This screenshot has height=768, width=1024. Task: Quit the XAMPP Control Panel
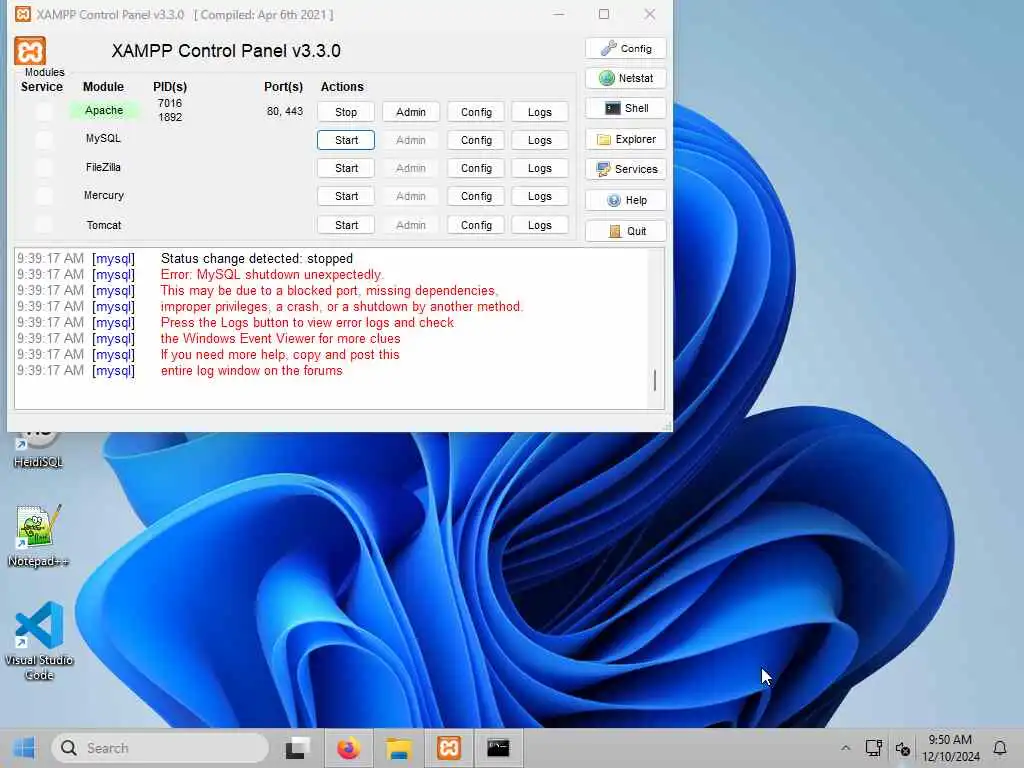pos(626,231)
